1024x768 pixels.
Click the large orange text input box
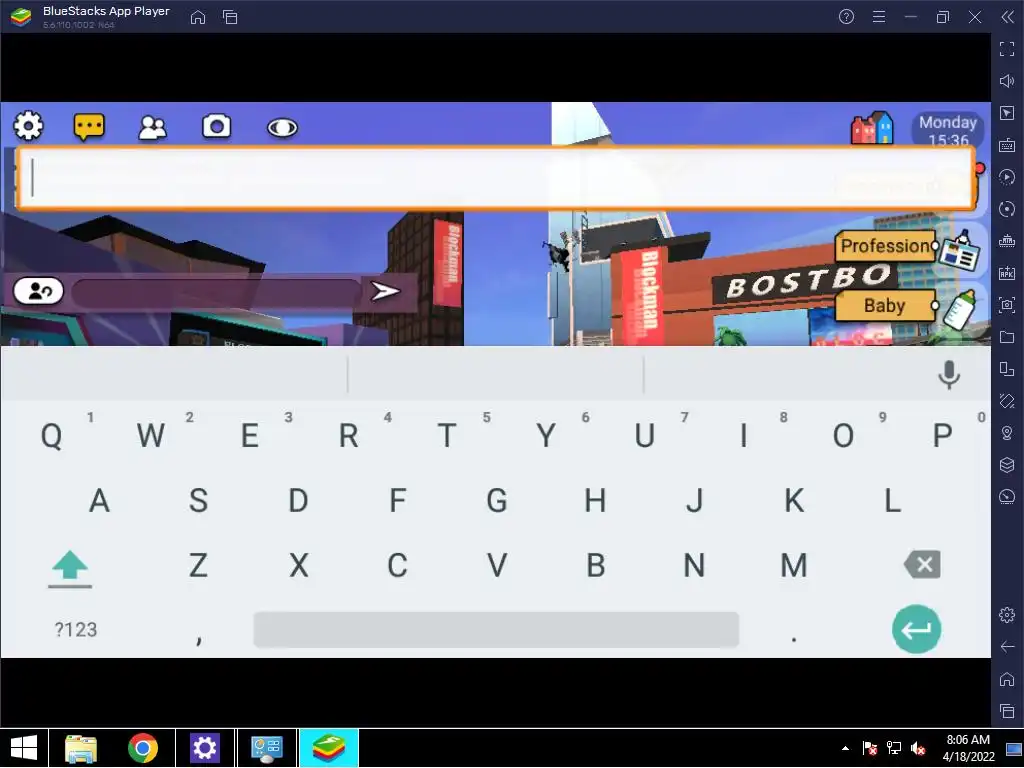[x=496, y=178]
